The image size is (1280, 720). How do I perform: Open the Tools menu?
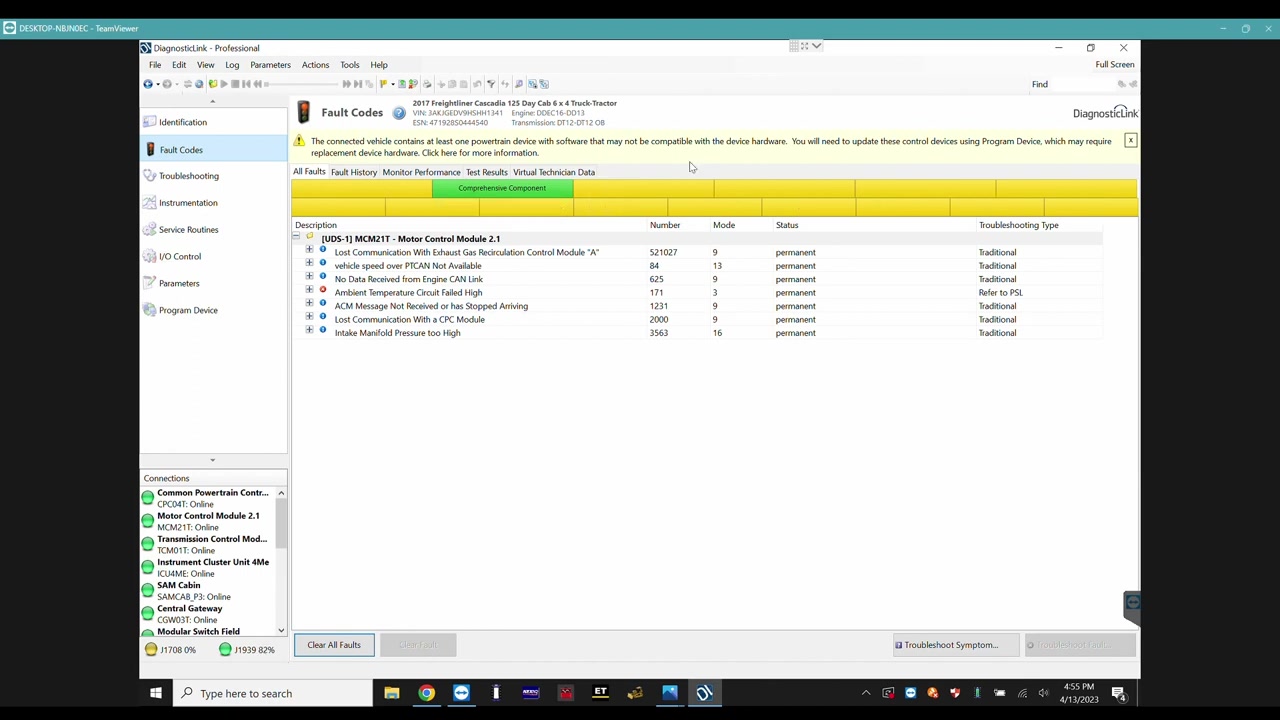click(349, 65)
